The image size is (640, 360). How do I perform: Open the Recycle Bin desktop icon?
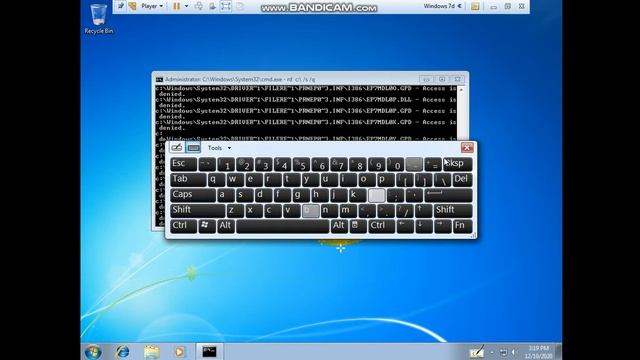click(99, 18)
